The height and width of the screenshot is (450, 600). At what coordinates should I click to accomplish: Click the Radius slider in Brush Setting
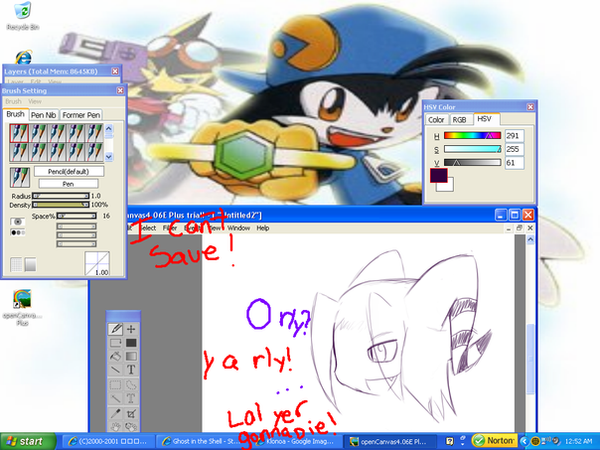pyautogui.click(x=60, y=196)
